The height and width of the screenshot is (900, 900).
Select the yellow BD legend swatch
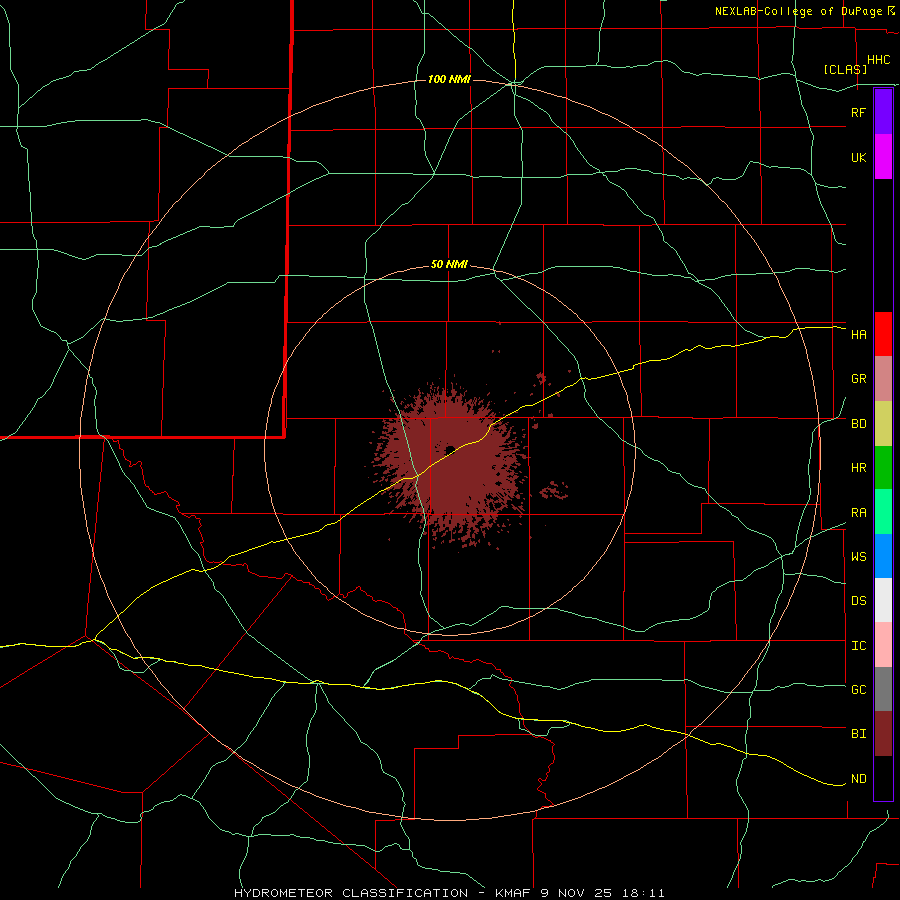coord(883,423)
